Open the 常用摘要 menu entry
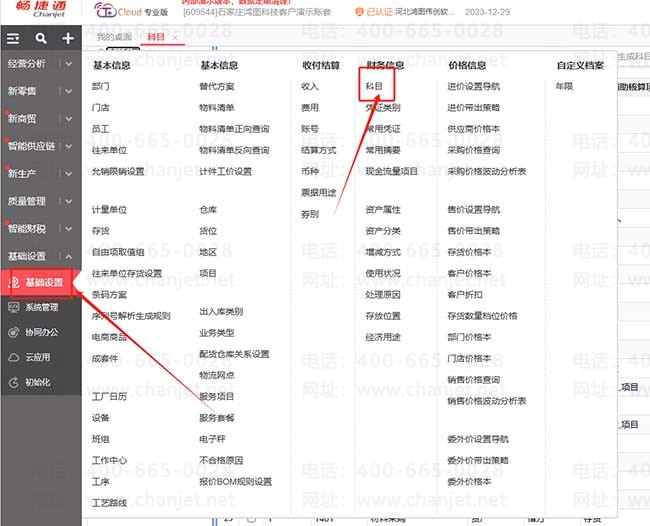 click(x=383, y=150)
